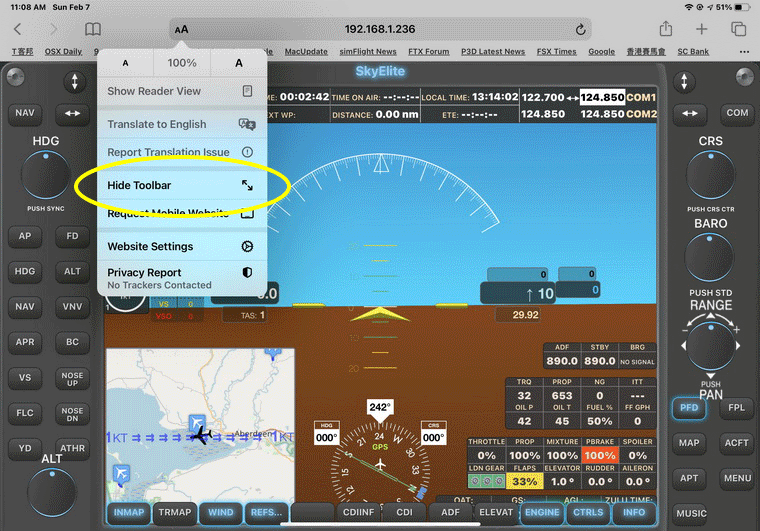Enable the INMAP inset map toggle

coord(127,513)
